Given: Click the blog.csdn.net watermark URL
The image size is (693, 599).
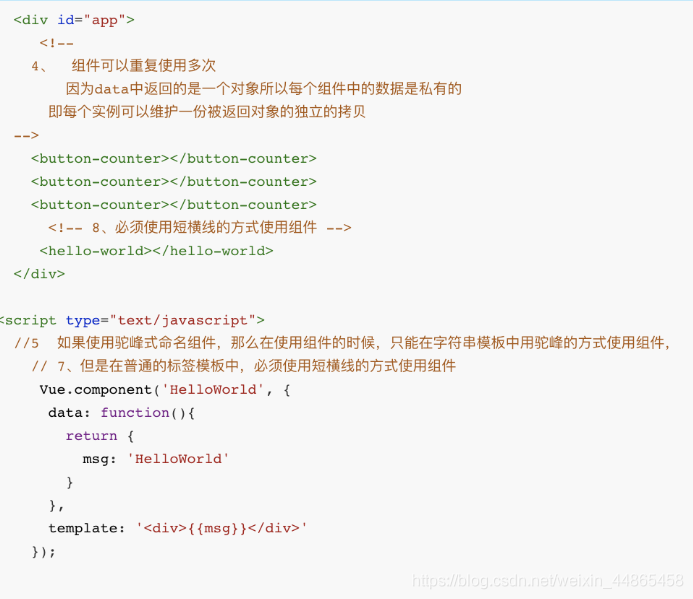Looking at the screenshot, I should click(548, 580).
